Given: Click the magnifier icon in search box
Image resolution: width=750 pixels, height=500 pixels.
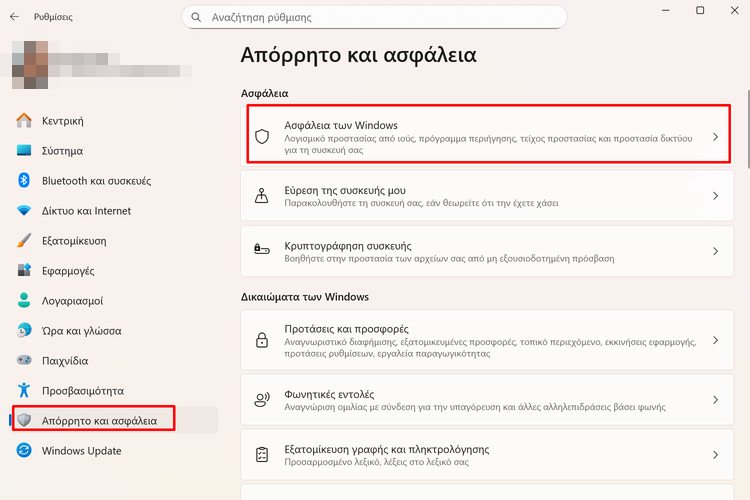Looking at the screenshot, I should [x=196, y=17].
